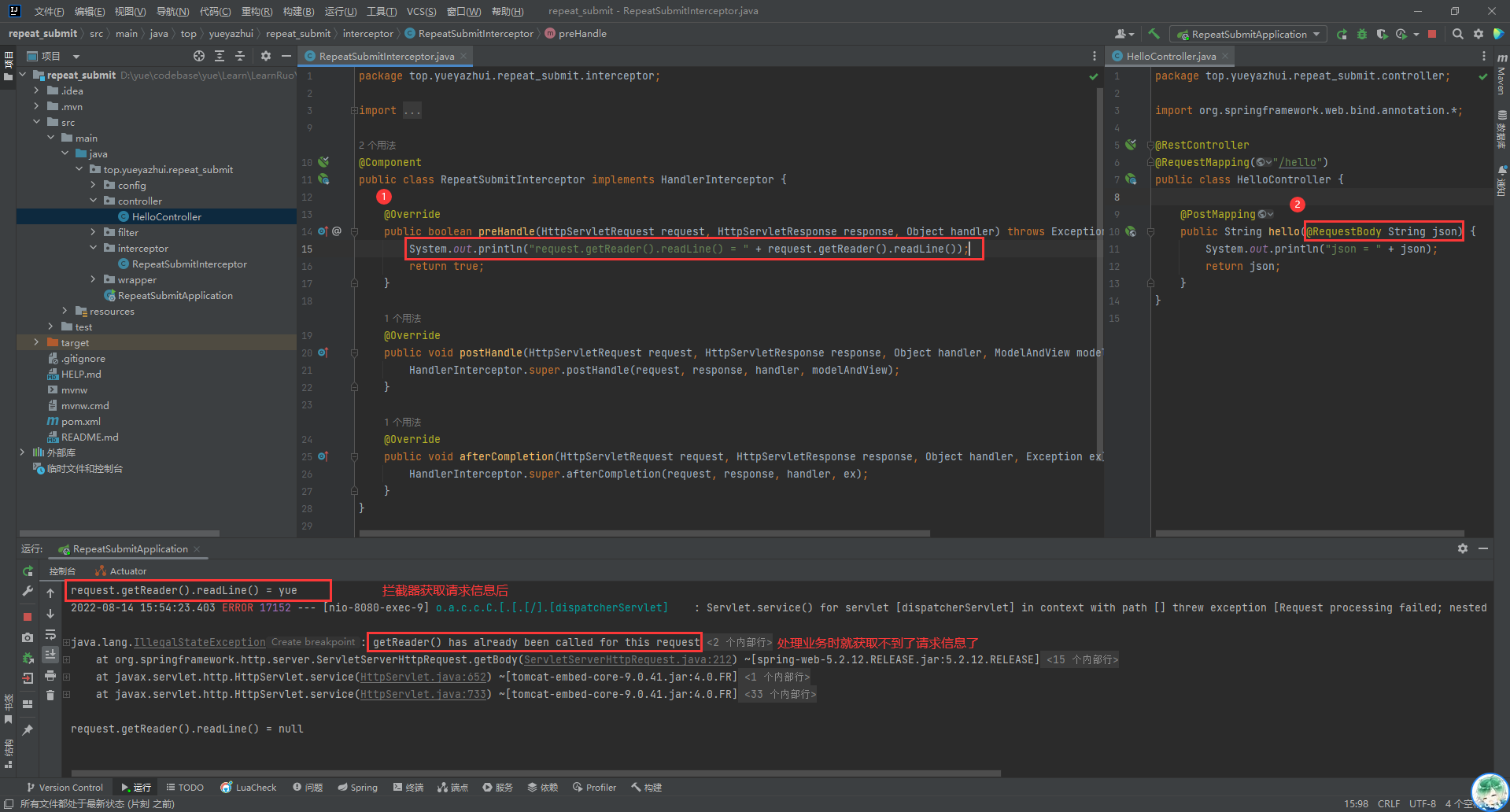Image resolution: width=1510 pixels, height=812 pixels.
Task: Stop process in the run panel sidebar
Action: pos(28,617)
